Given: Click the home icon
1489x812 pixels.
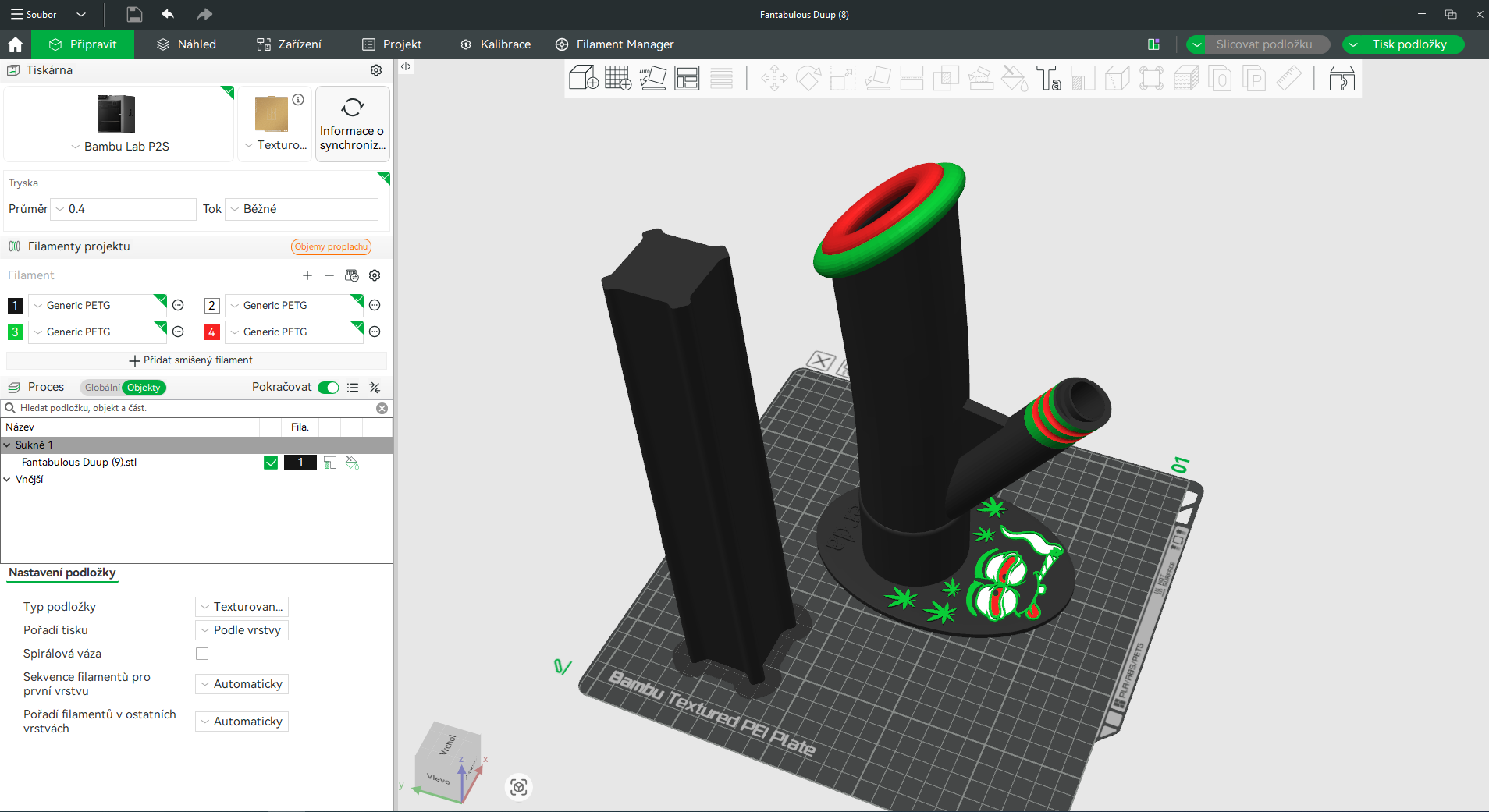Looking at the screenshot, I should click(x=15, y=44).
